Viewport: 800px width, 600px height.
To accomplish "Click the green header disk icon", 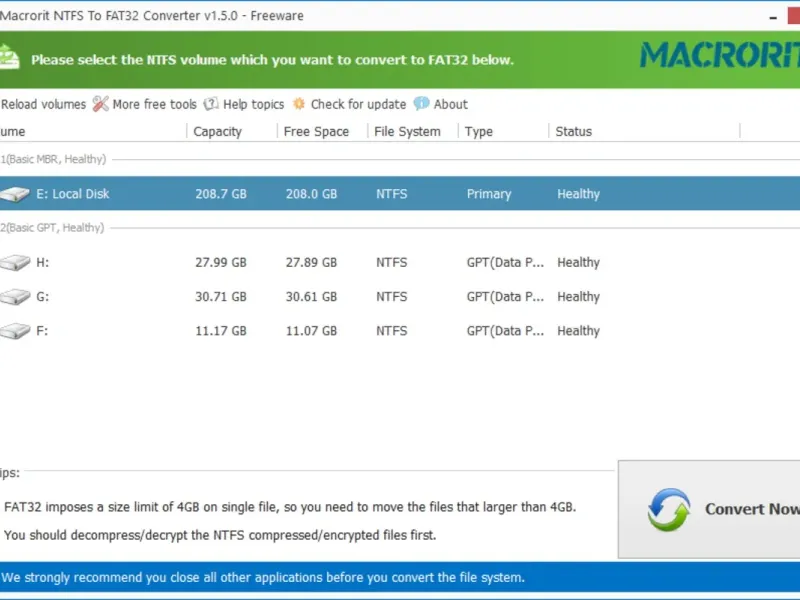I will click(9, 57).
